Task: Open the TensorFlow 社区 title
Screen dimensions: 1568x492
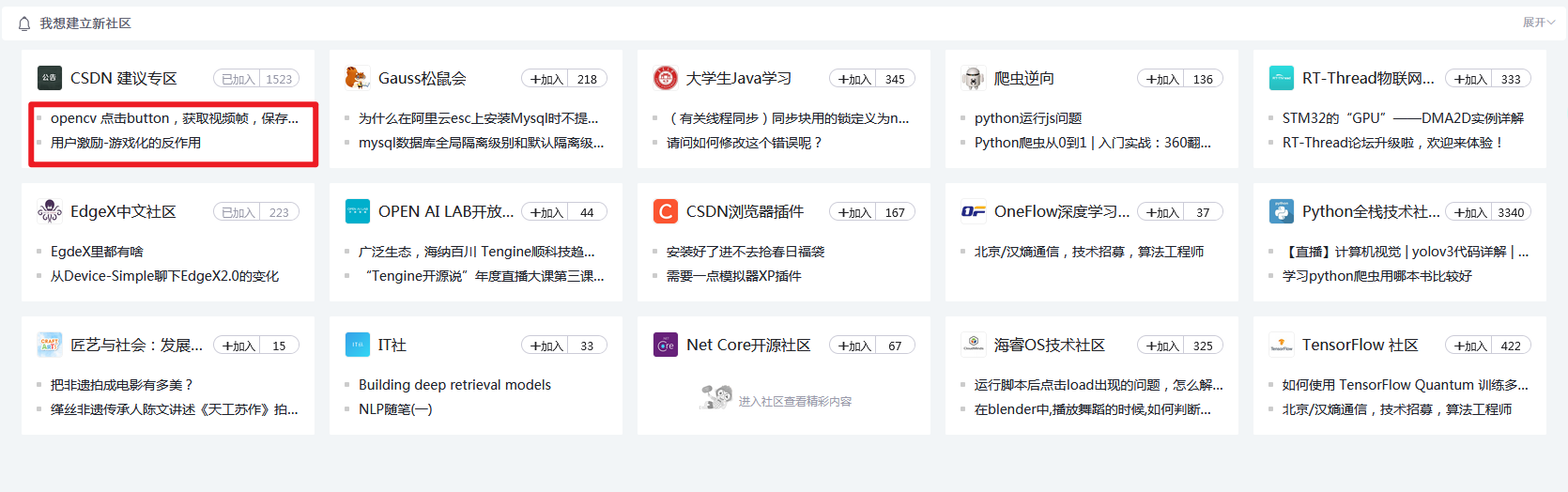Action: pyautogui.click(x=1360, y=345)
